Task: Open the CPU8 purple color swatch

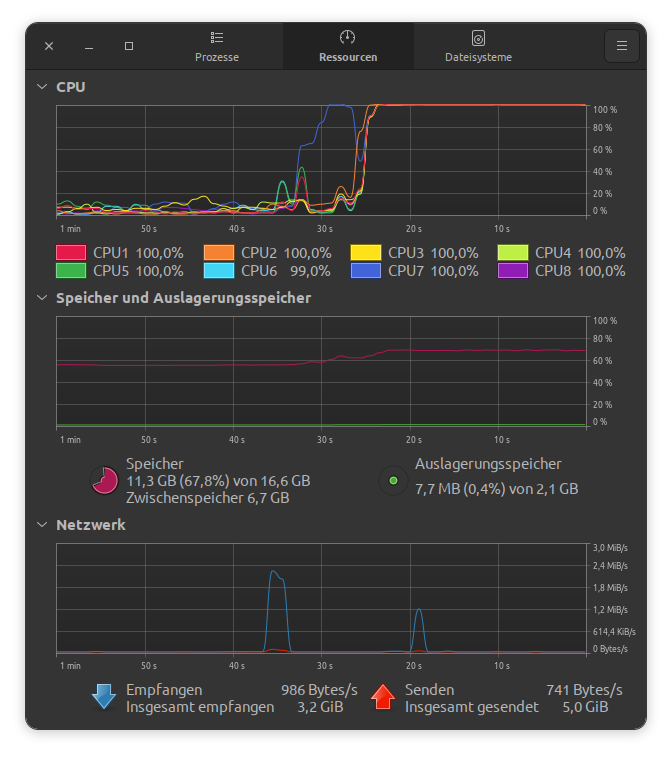Action: point(513,270)
